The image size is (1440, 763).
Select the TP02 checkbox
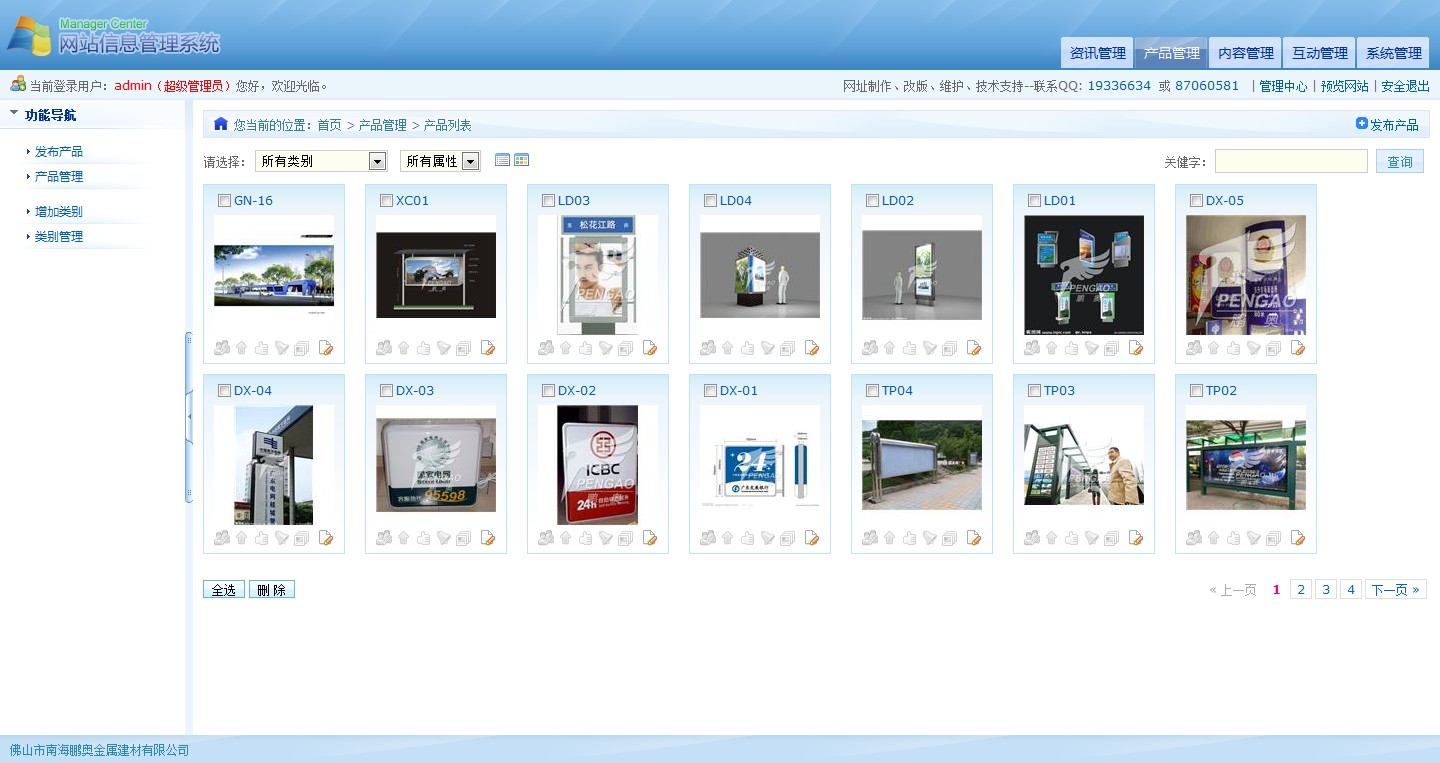[x=1196, y=390]
